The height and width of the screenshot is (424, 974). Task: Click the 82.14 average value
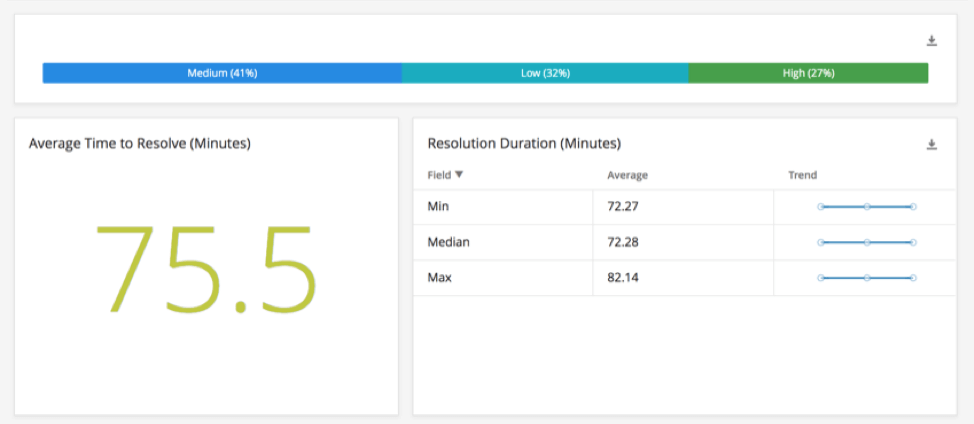pyautogui.click(x=623, y=277)
